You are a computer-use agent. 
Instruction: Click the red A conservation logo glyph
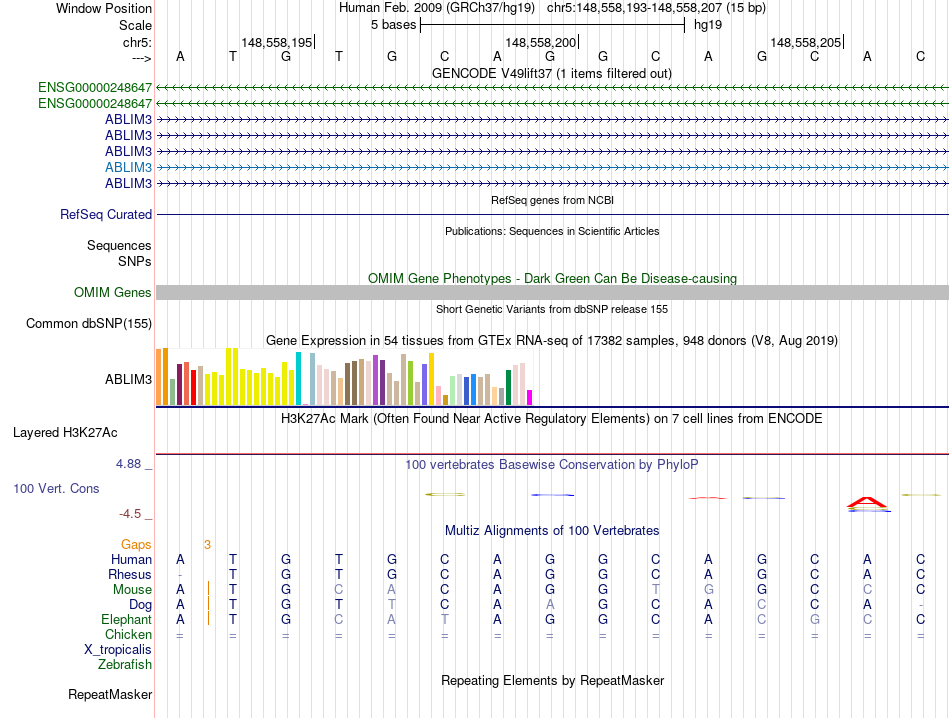[x=868, y=502]
